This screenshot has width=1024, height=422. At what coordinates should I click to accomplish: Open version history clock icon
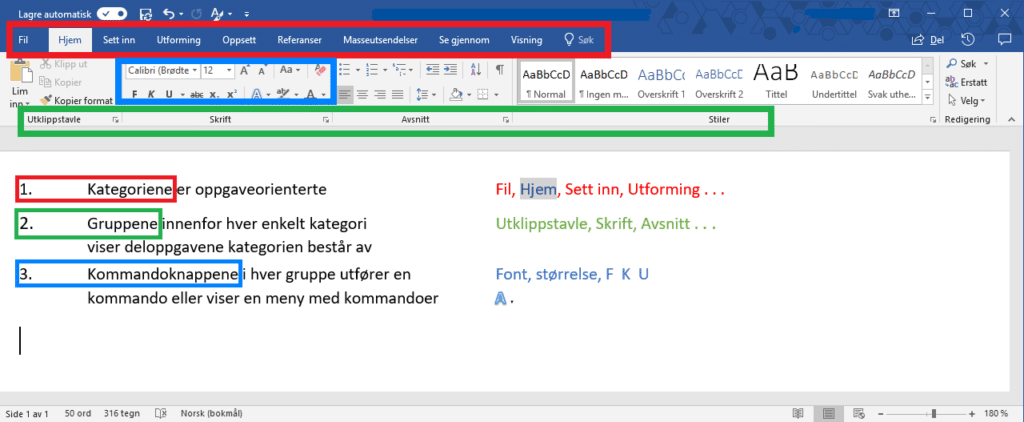tap(968, 40)
